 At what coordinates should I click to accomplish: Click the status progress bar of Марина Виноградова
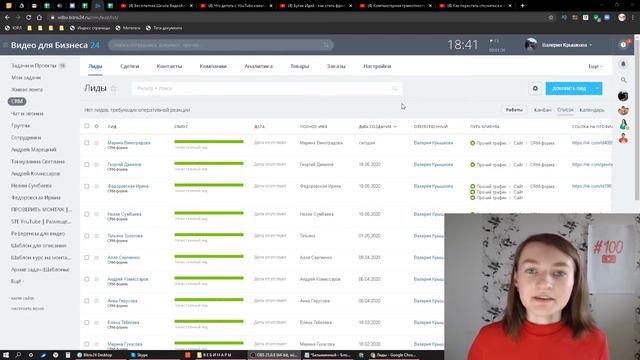click(x=209, y=142)
